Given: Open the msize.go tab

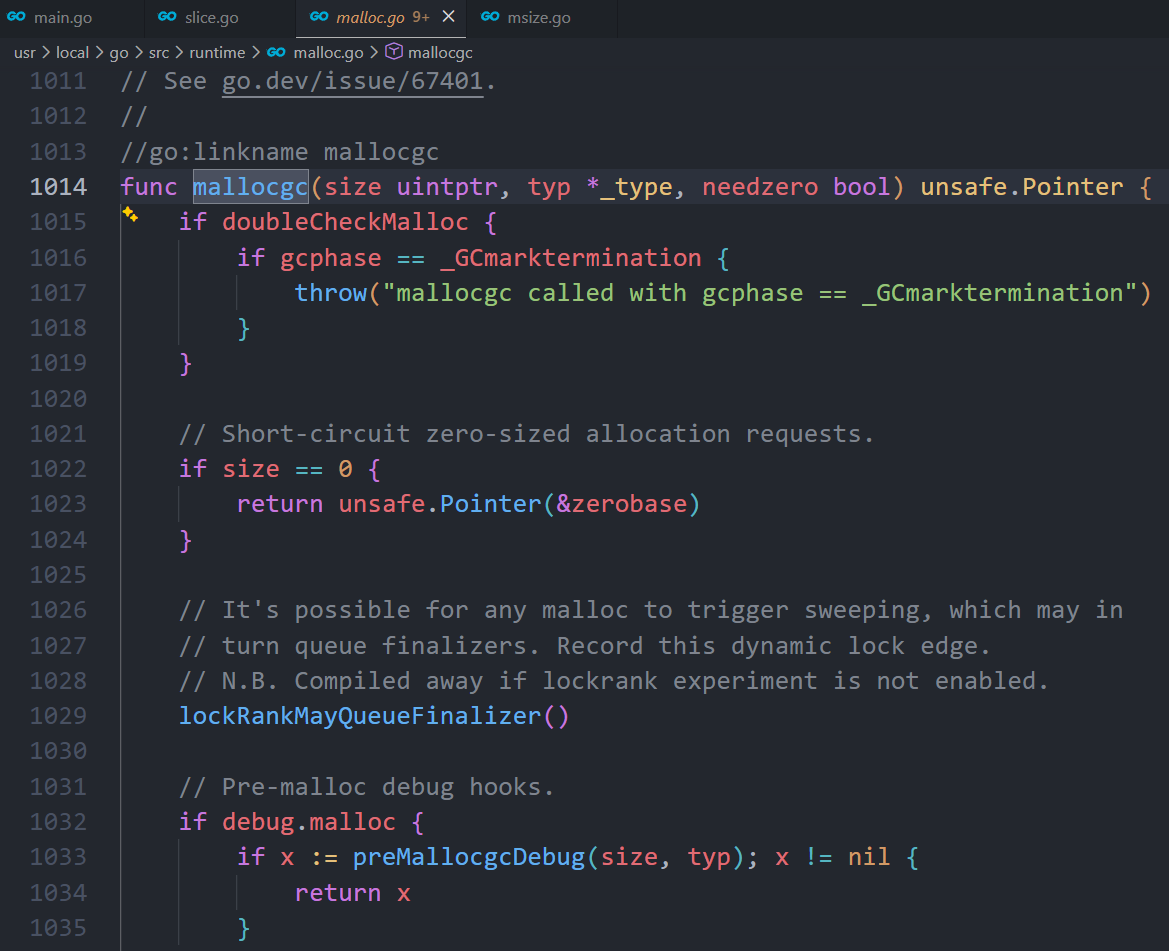Looking at the screenshot, I should point(538,18).
